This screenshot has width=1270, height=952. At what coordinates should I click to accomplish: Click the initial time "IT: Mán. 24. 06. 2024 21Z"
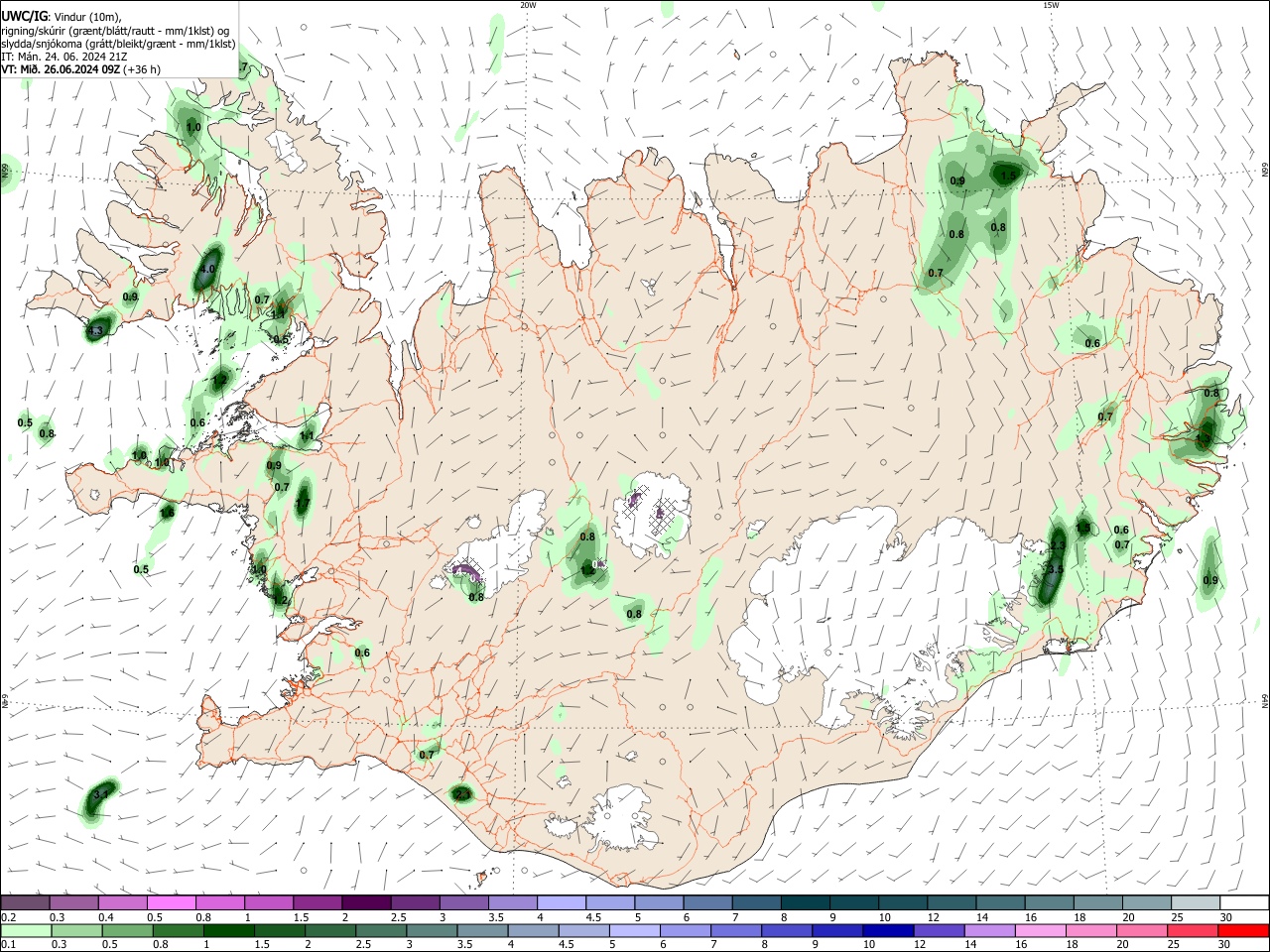click(64, 57)
